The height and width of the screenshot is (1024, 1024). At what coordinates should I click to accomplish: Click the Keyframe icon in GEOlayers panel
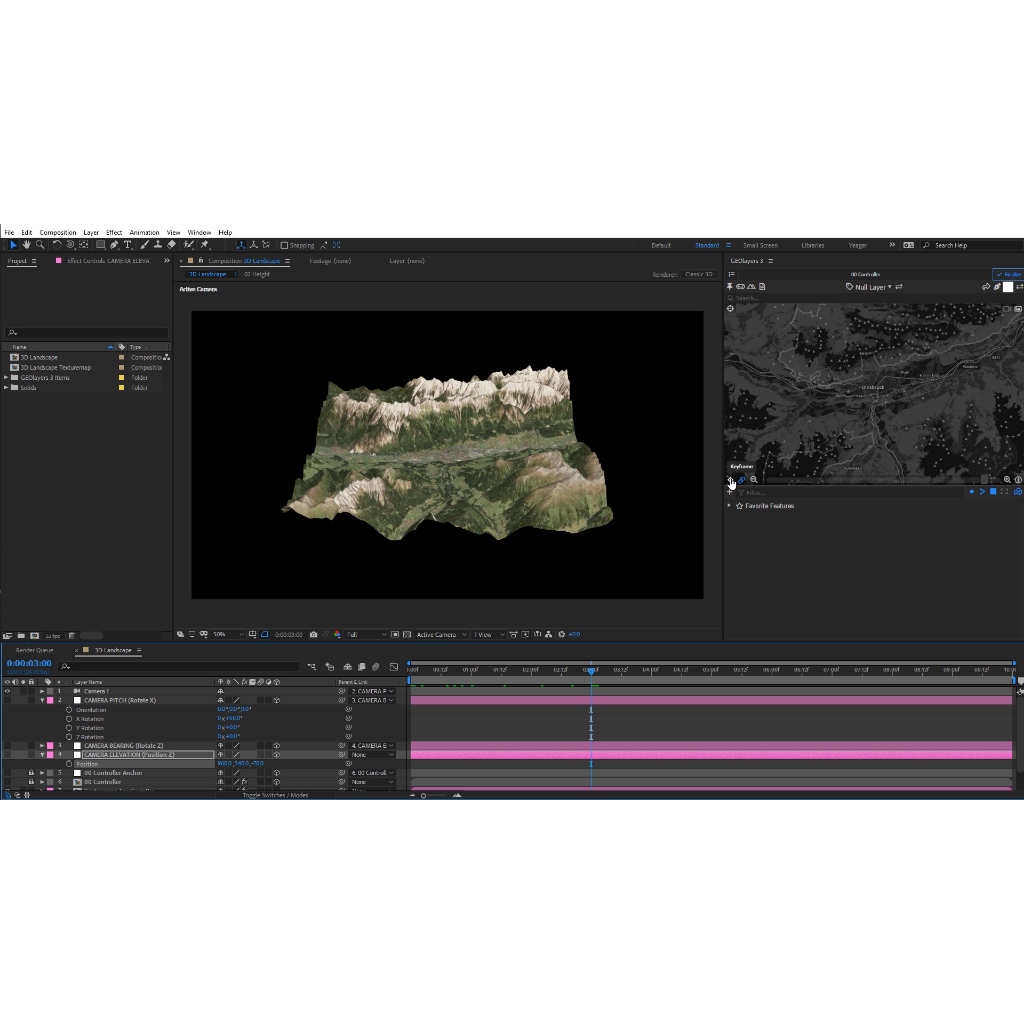[x=730, y=480]
